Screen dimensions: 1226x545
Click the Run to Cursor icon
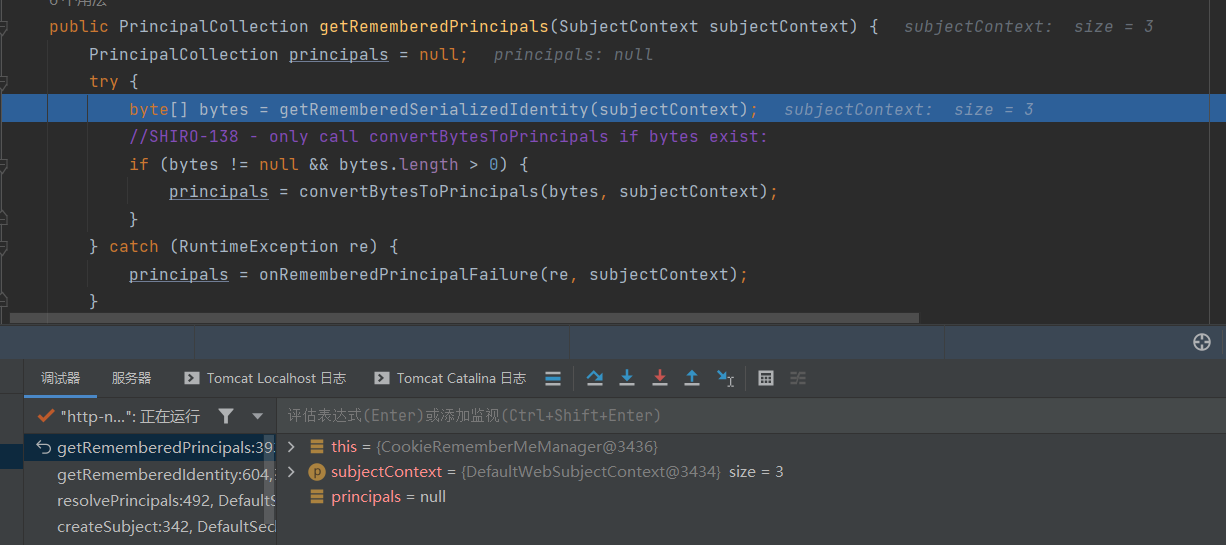point(726,378)
